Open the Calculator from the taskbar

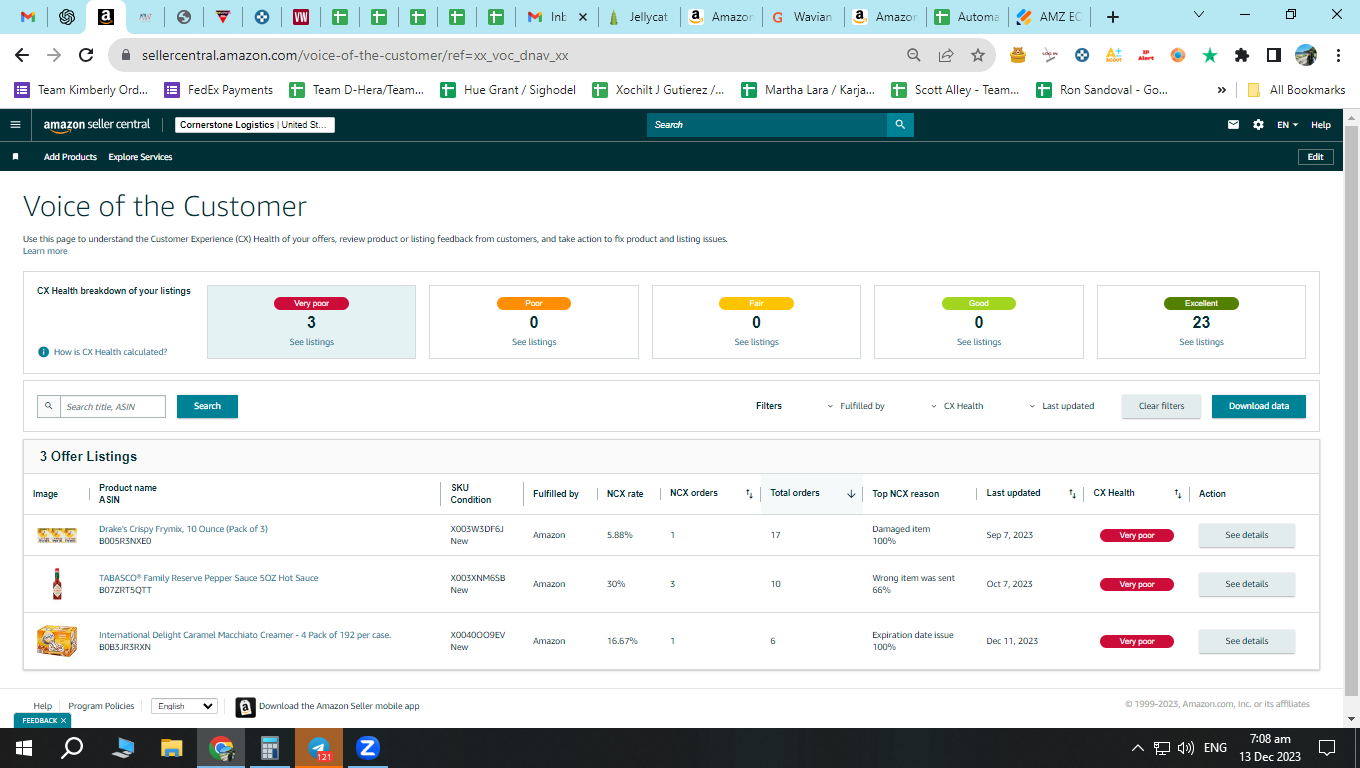click(x=270, y=748)
